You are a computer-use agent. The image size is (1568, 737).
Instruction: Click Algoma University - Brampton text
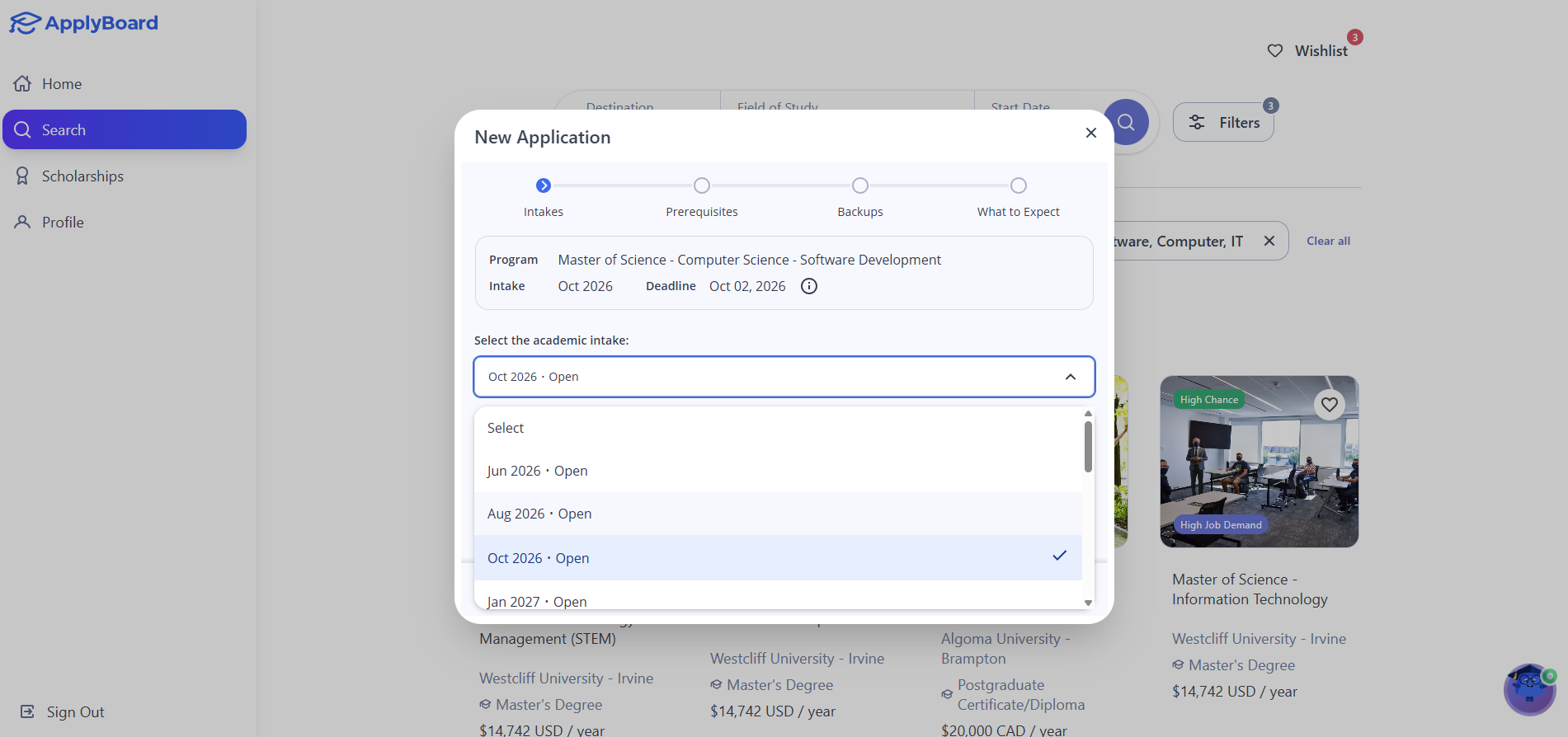tap(1005, 649)
